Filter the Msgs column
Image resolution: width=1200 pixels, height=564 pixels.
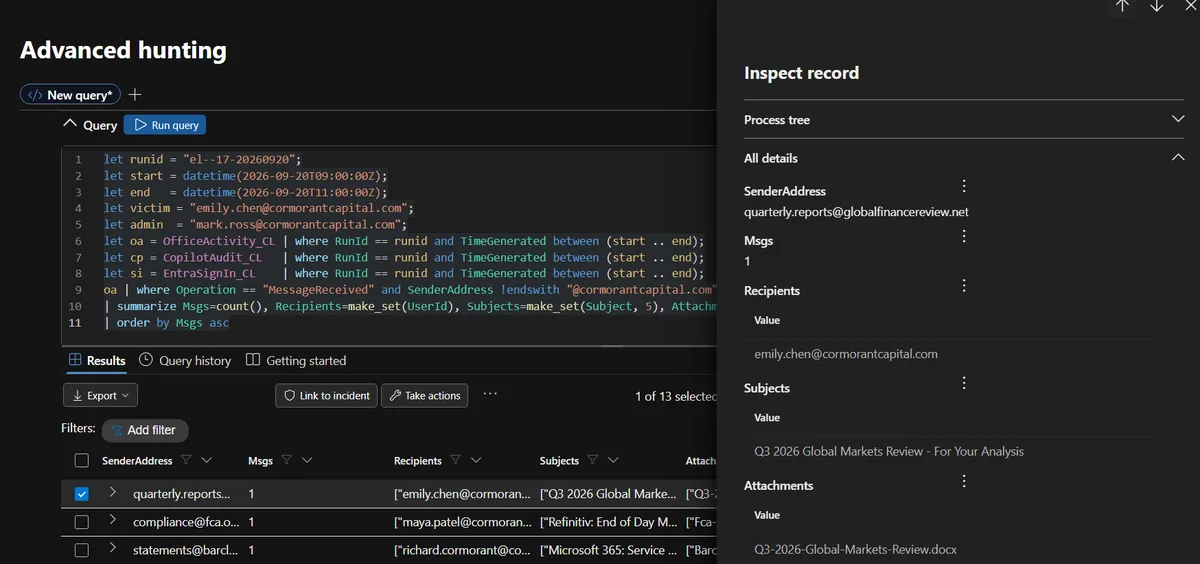286,460
